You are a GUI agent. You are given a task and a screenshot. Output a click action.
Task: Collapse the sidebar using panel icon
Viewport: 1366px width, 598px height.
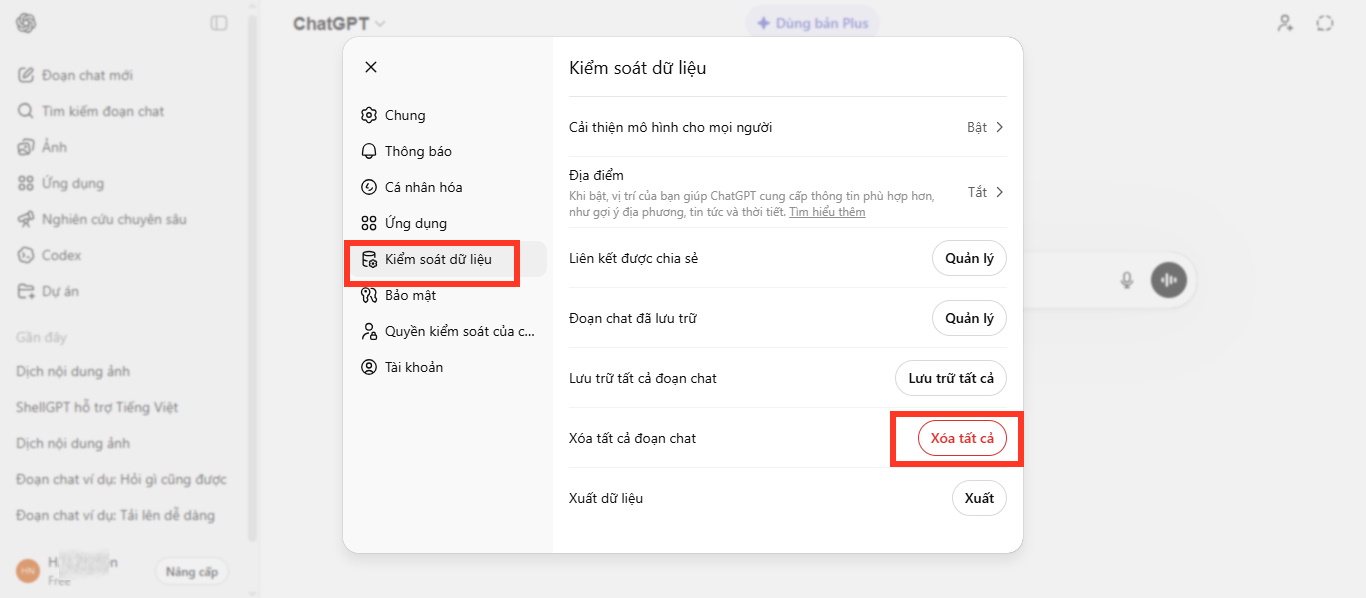pyautogui.click(x=219, y=23)
